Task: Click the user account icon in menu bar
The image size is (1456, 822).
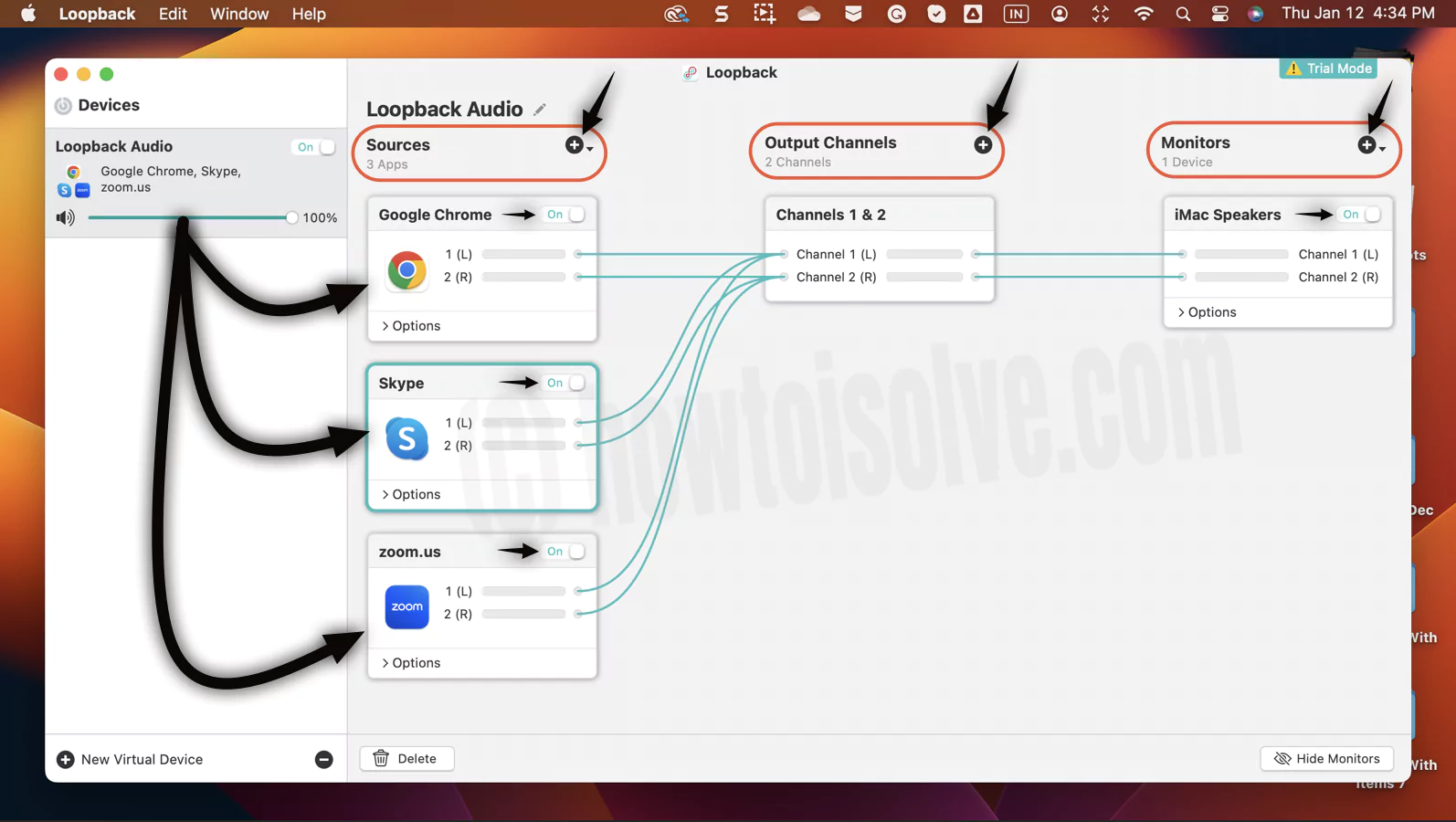Action: (1060, 14)
